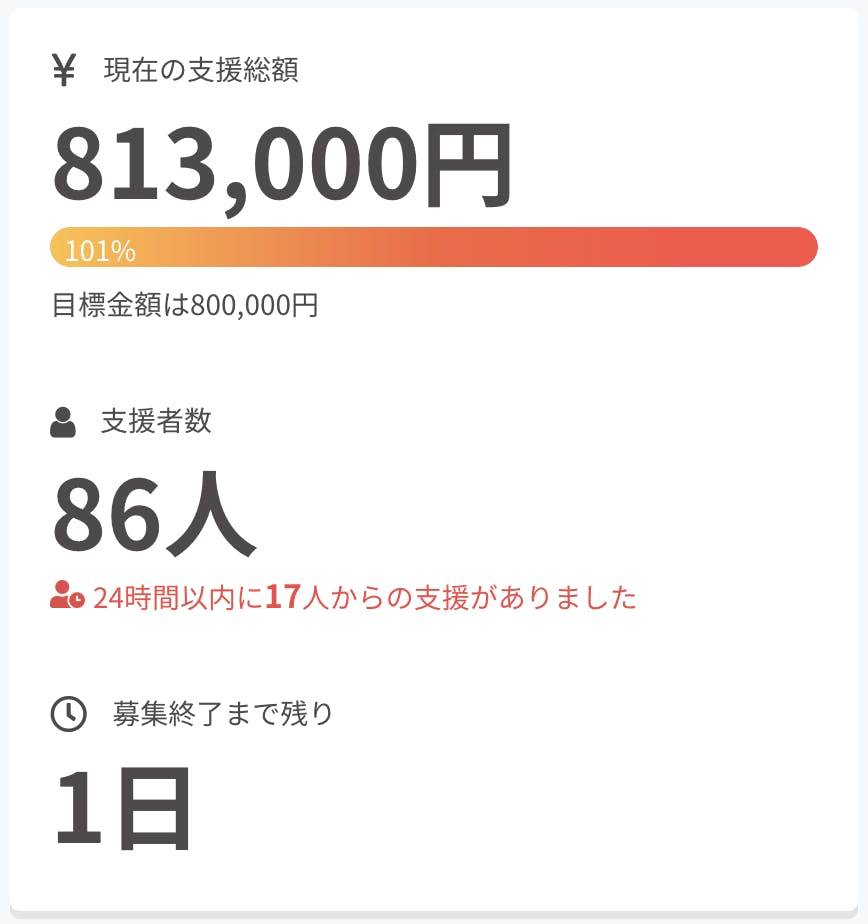Click the large 日 character after 1
This screenshot has width=868, height=924.
coord(153,808)
